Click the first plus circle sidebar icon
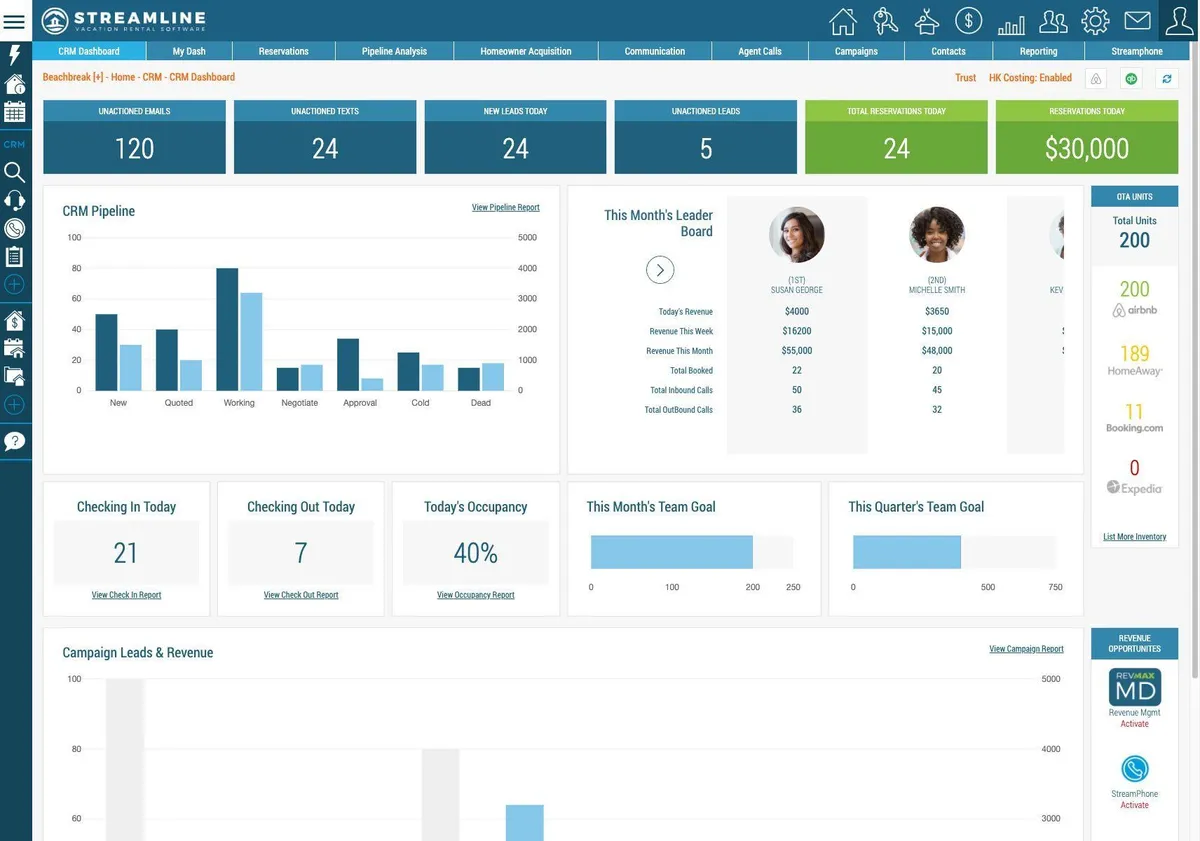Screen dimensions: 1200x841 click(15, 284)
